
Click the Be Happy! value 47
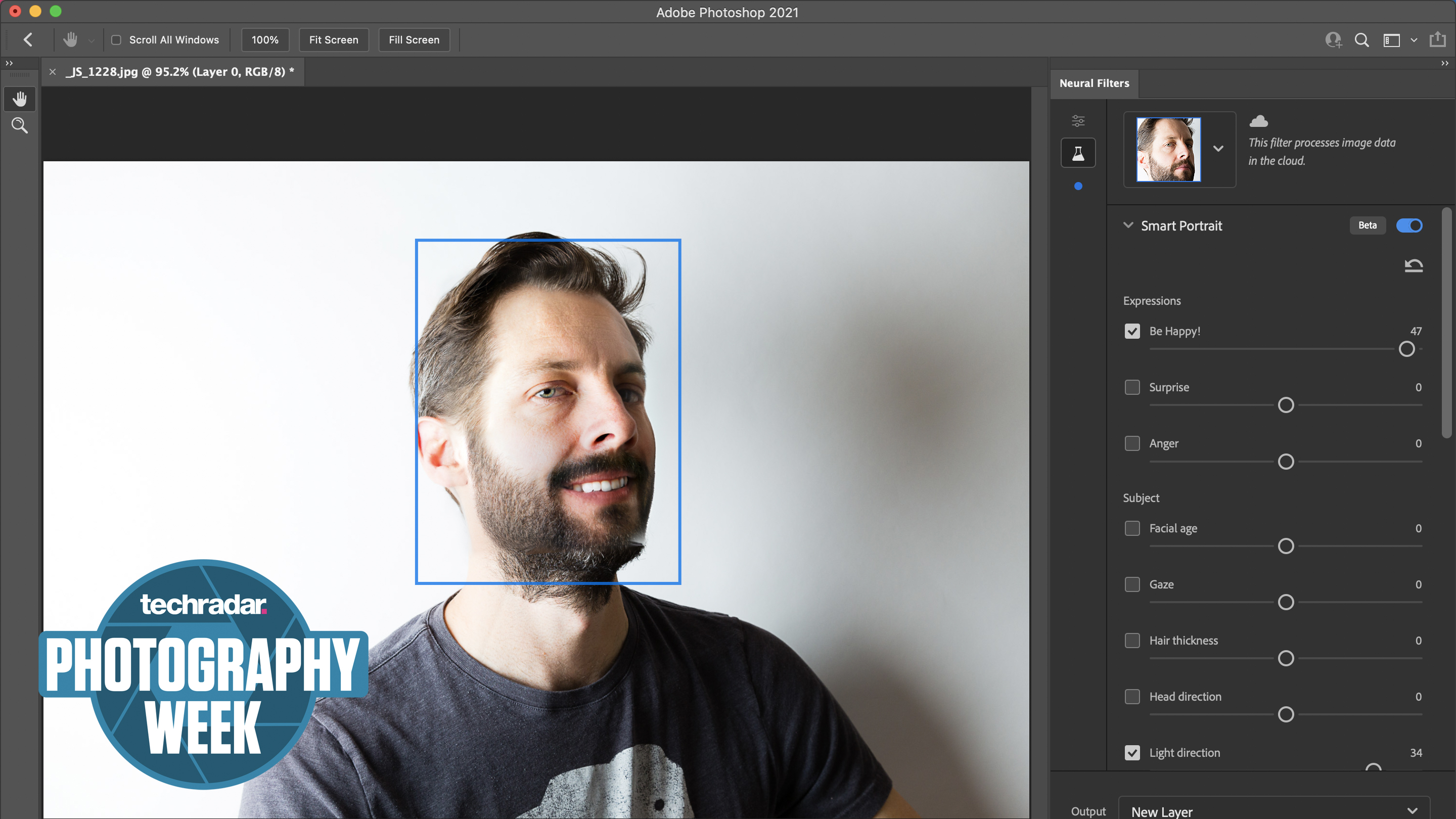click(1416, 331)
